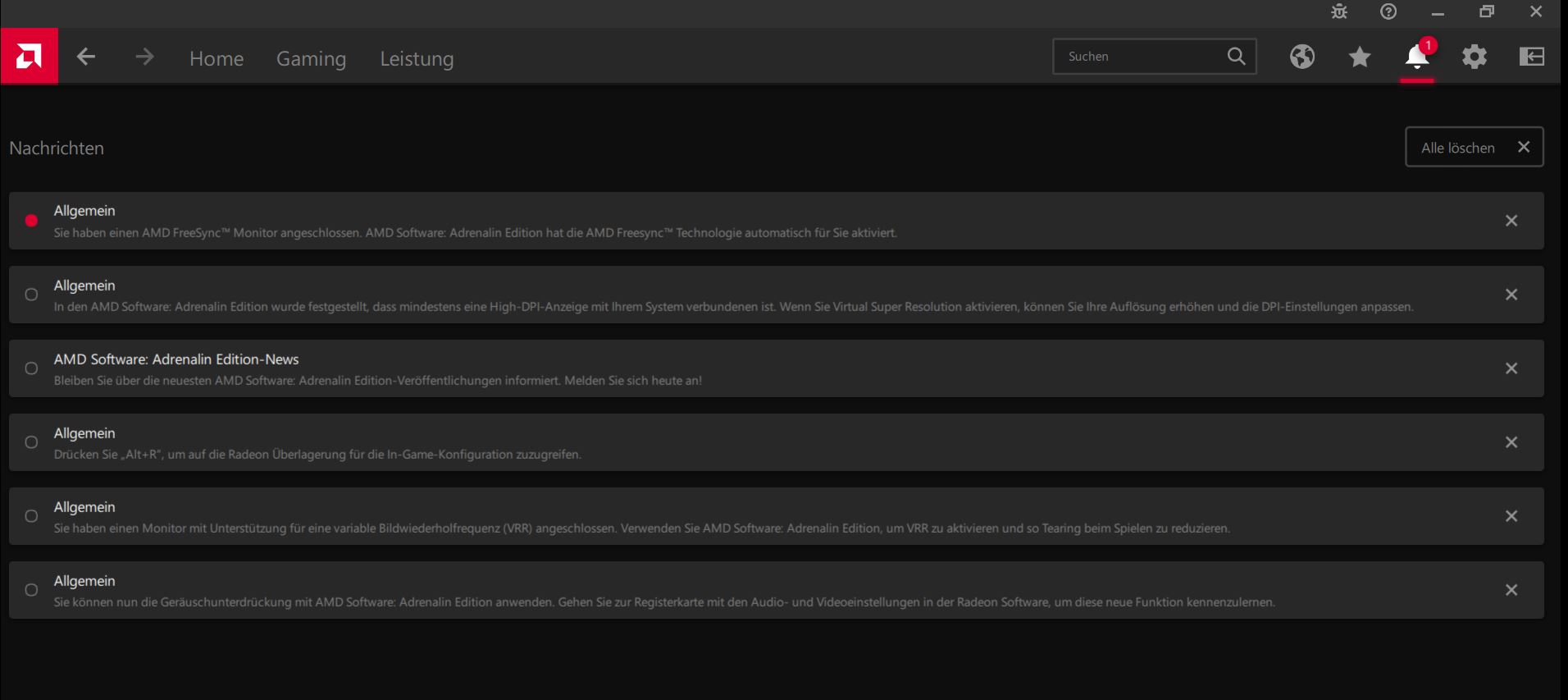Click the read marker of Geräuschunterdrückung message
The image size is (1568, 700).
[x=31, y=590]
